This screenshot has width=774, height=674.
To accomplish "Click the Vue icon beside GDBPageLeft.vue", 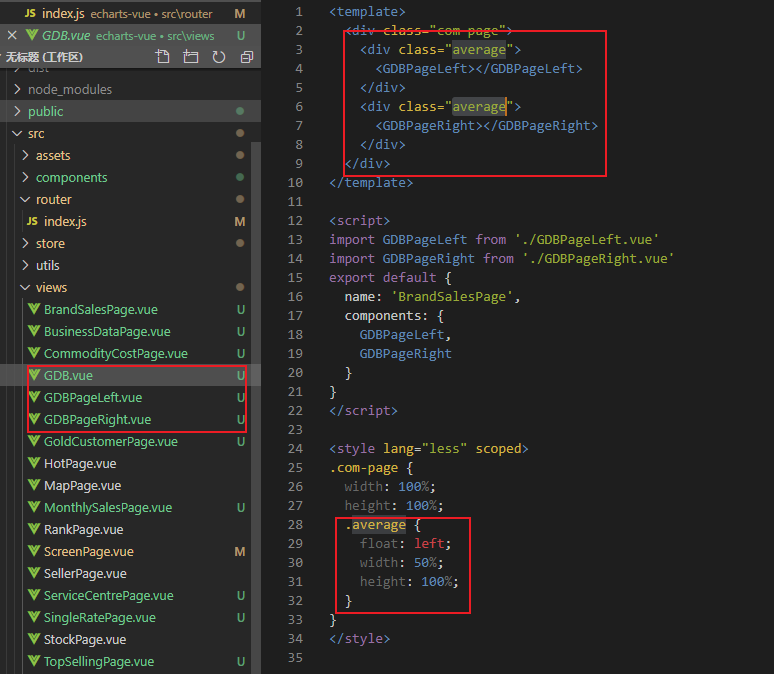I will tap(34, 397).
